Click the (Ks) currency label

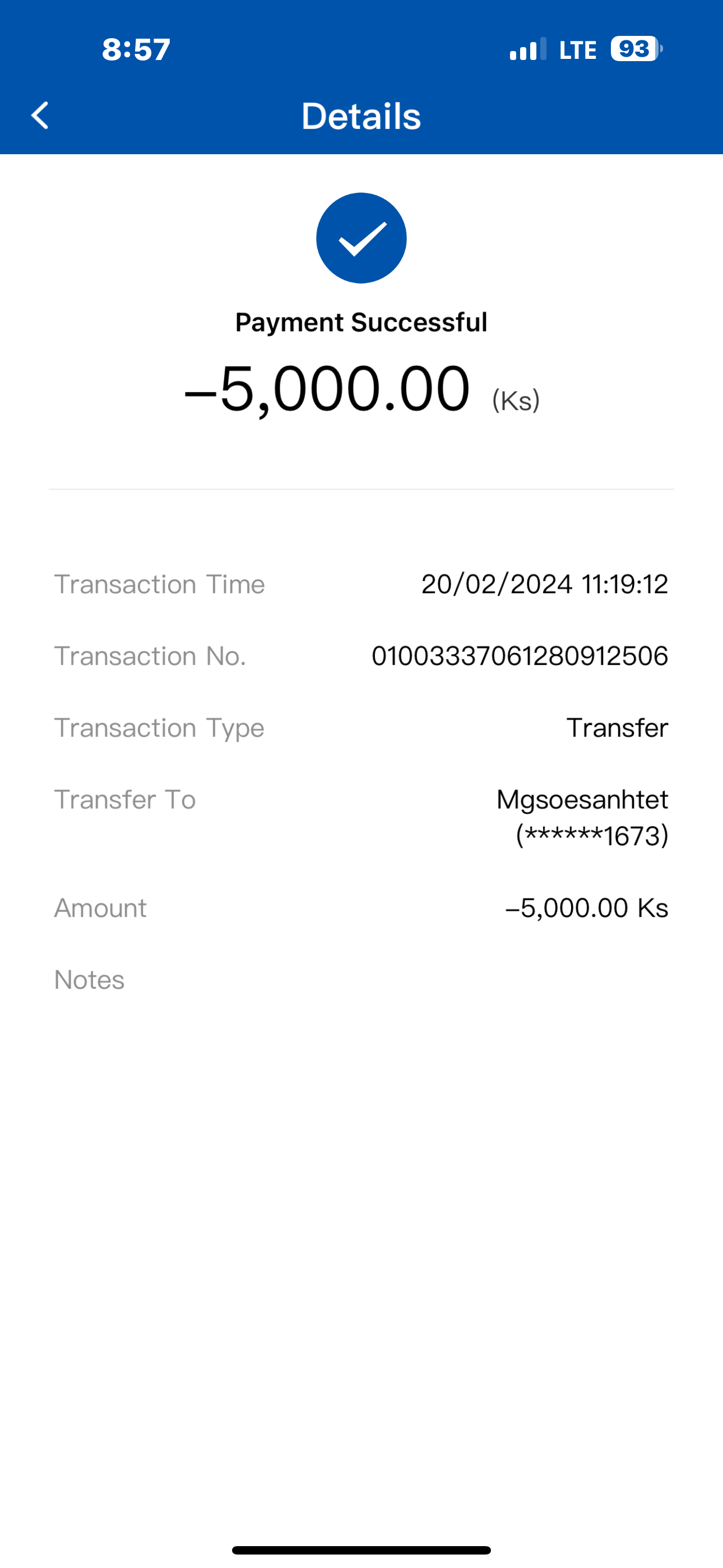(x=516, y=400)
